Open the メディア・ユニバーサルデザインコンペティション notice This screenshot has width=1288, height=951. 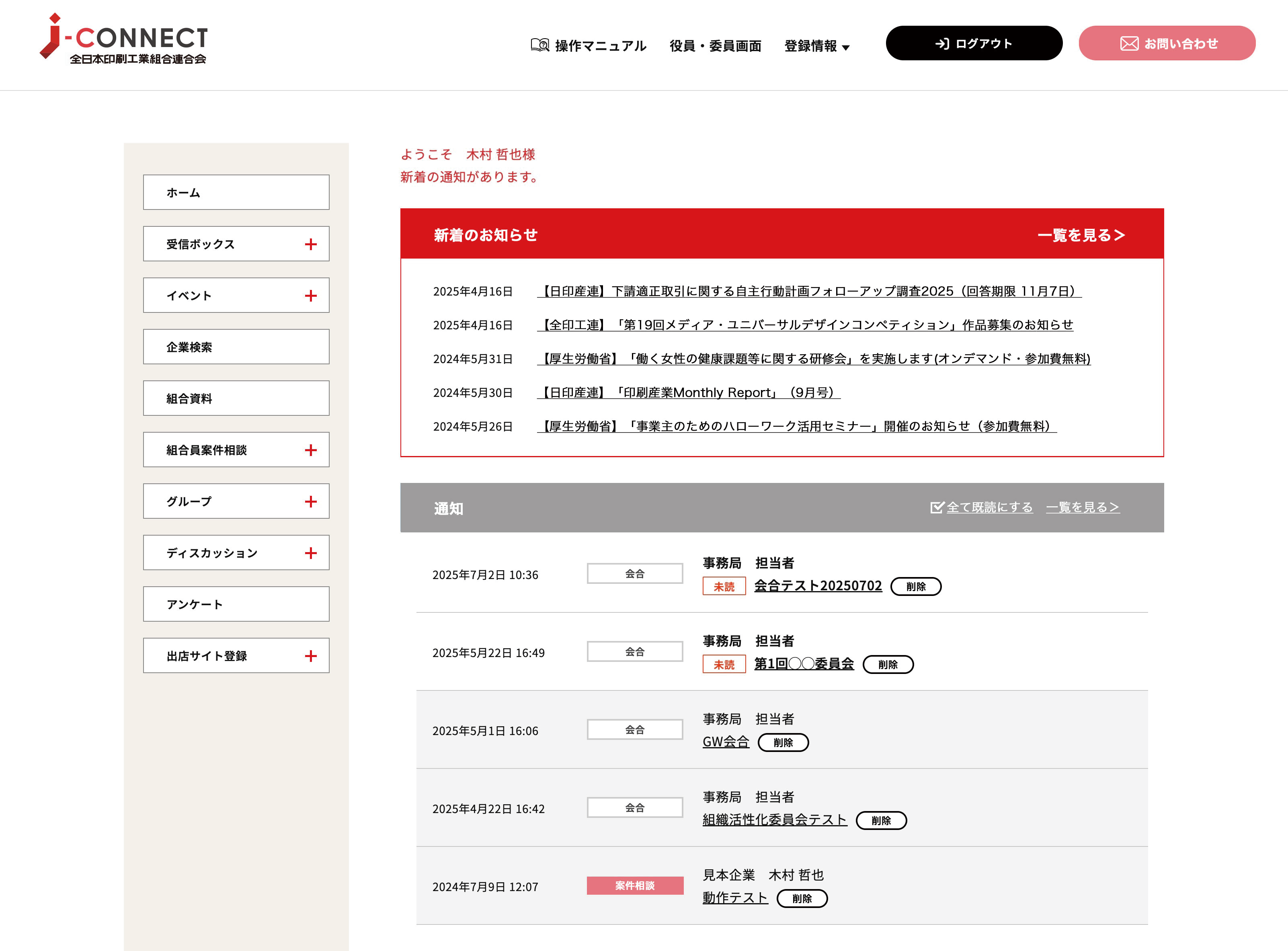(805, 325)
